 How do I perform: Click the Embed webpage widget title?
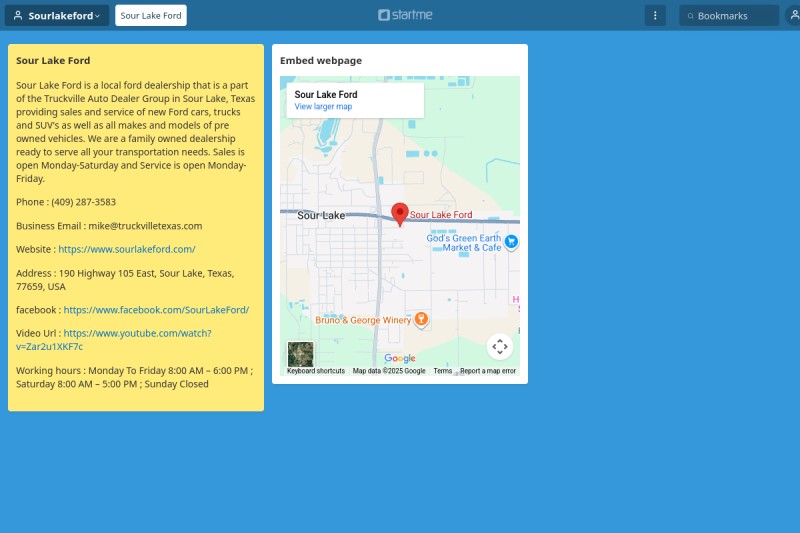(x=321, y=60)
